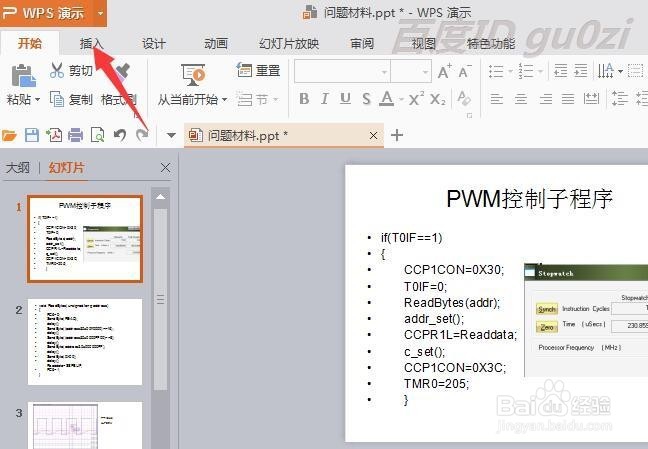Click the text direction icon

(x=605, y=71)
